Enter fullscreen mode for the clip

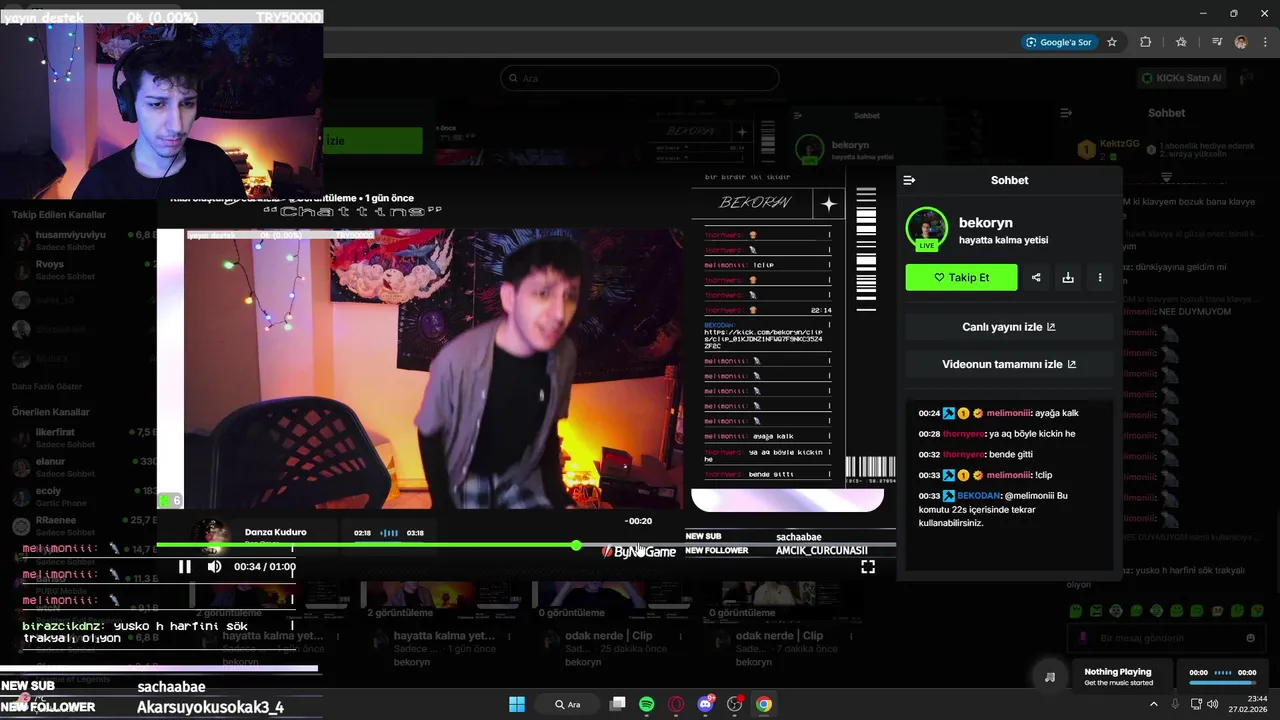(868, 567)
